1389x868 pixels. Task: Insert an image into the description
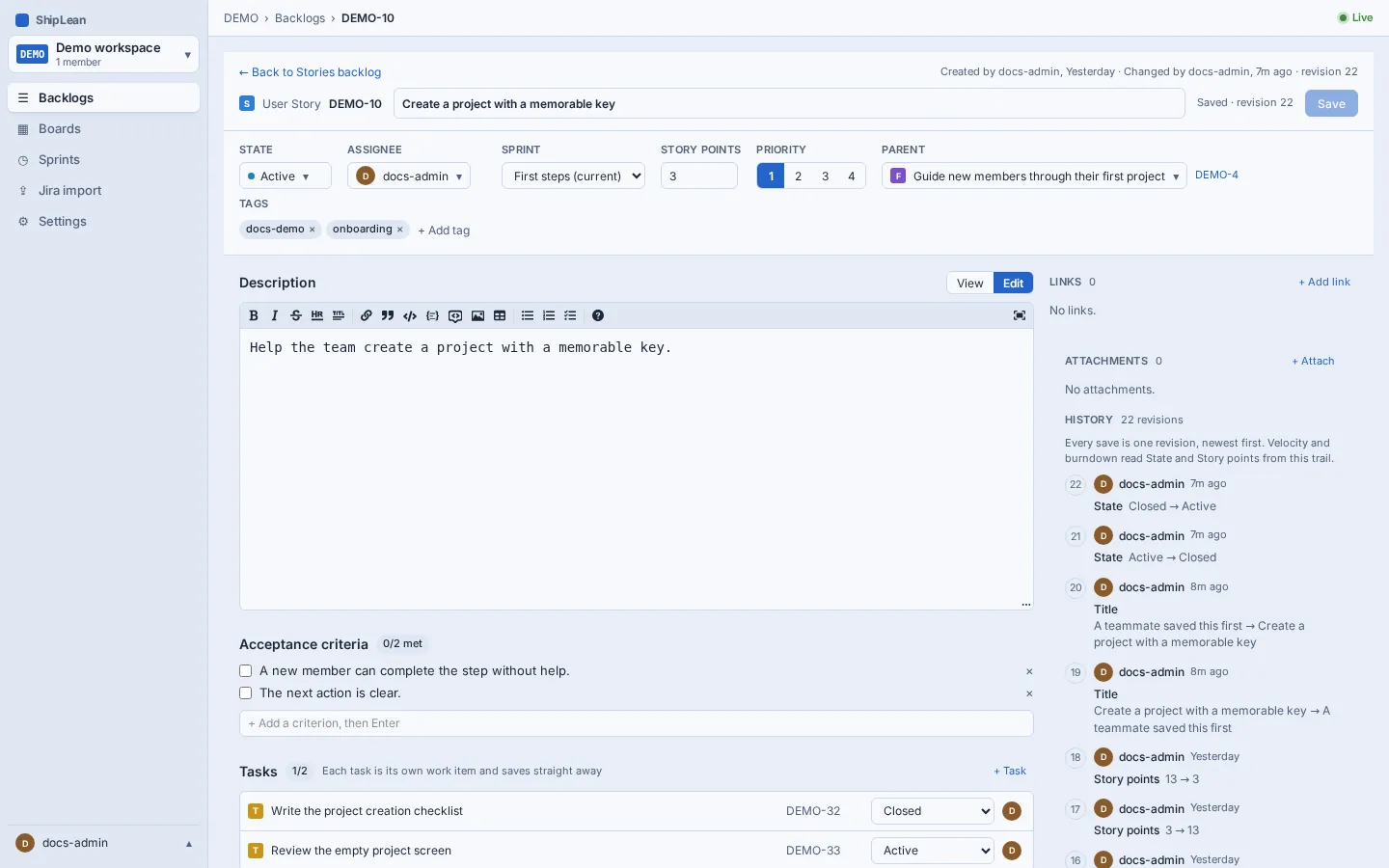tap(477, 315)
